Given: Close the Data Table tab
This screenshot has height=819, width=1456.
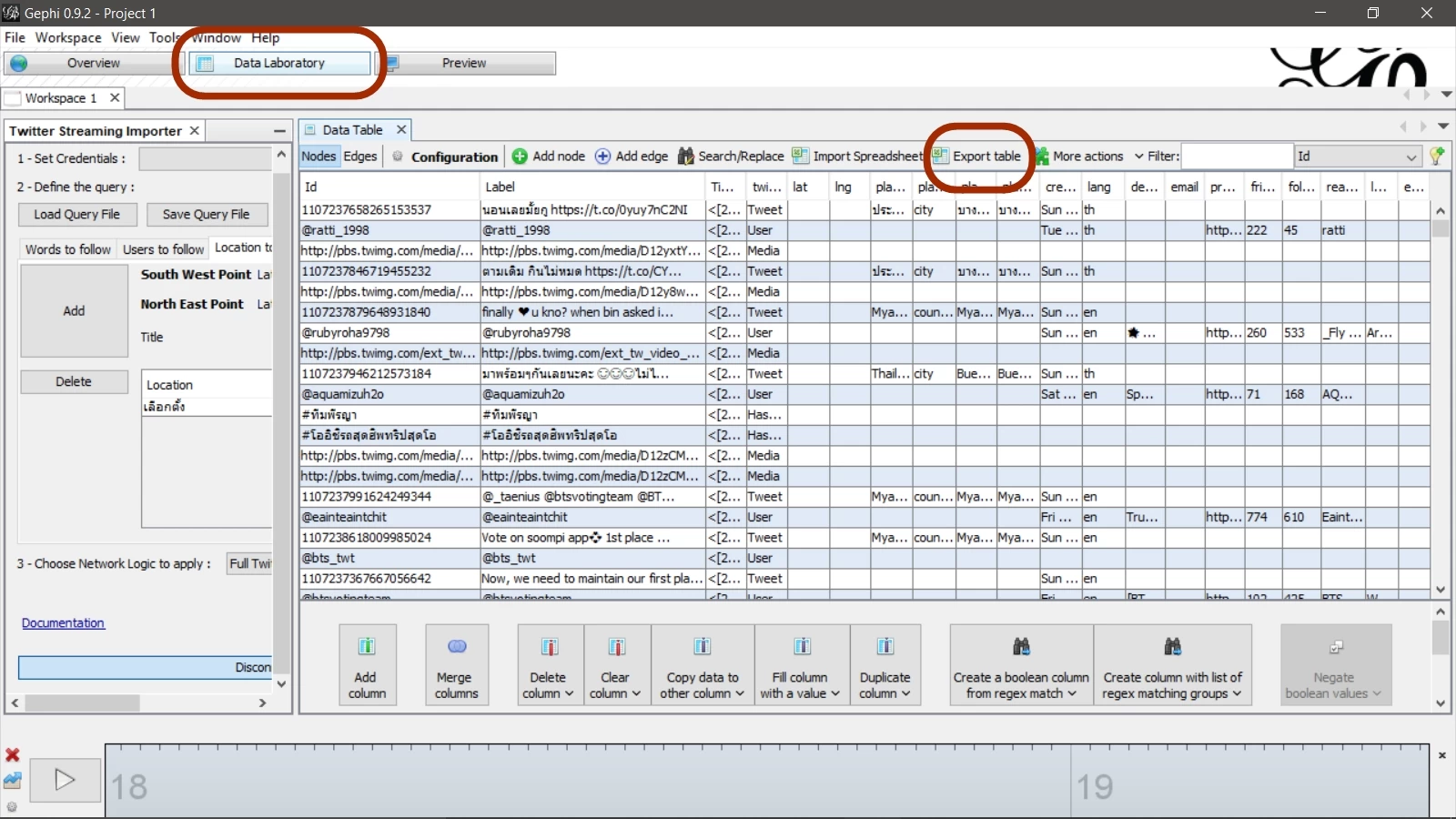Looking at the screenshot, I should (401, 129).
